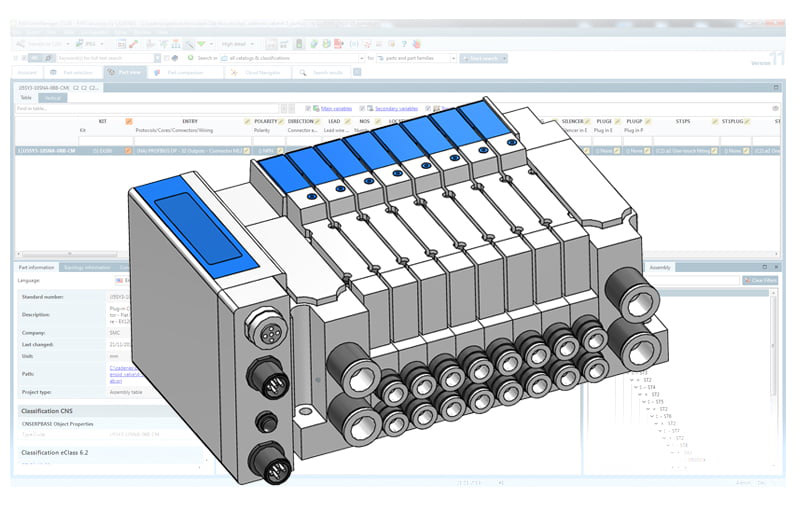Select the Assembly panel tab
The height and width of the screenshot is (532, 800).
pos(661,267)
